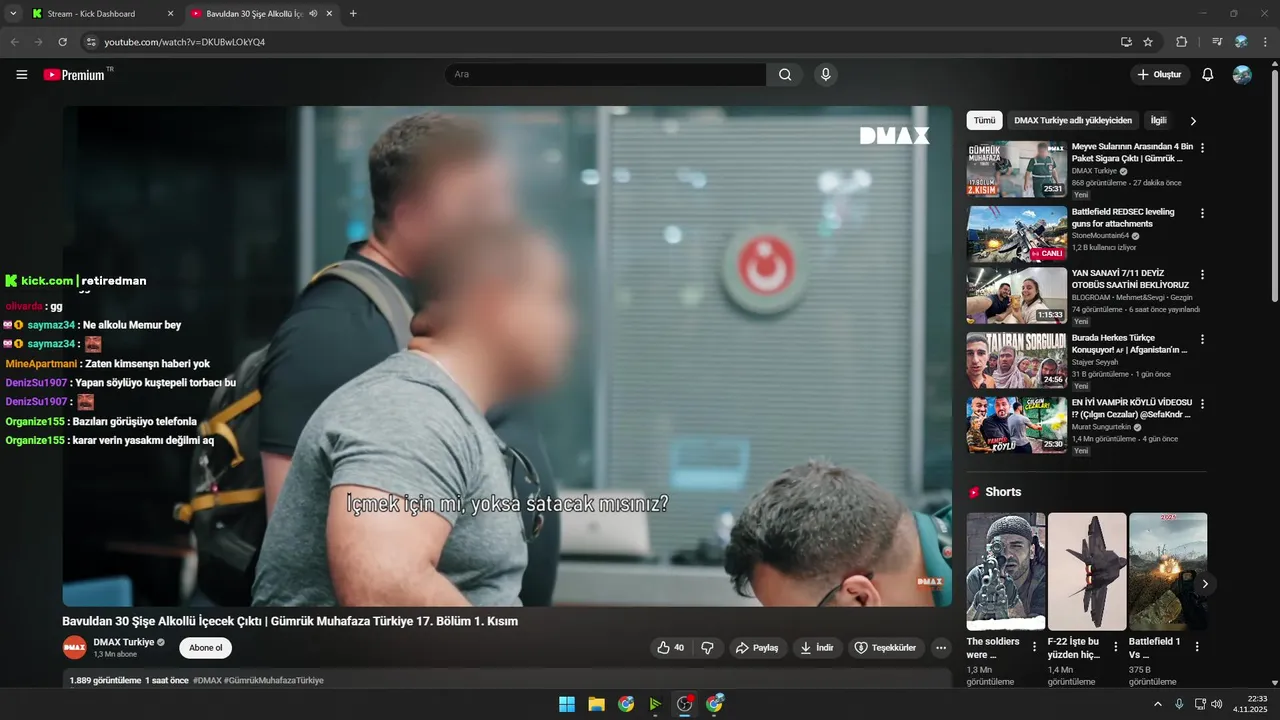Screen dimensions: 1280x720
Task: Open volume control in system tray
Action: click(x=1217, y=704)
